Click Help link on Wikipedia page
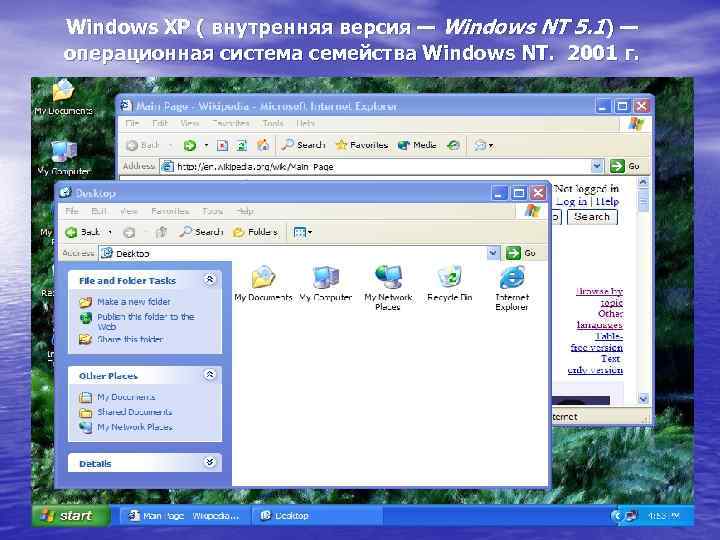Viewport: 720px width, 540px height. pos(607,202)
